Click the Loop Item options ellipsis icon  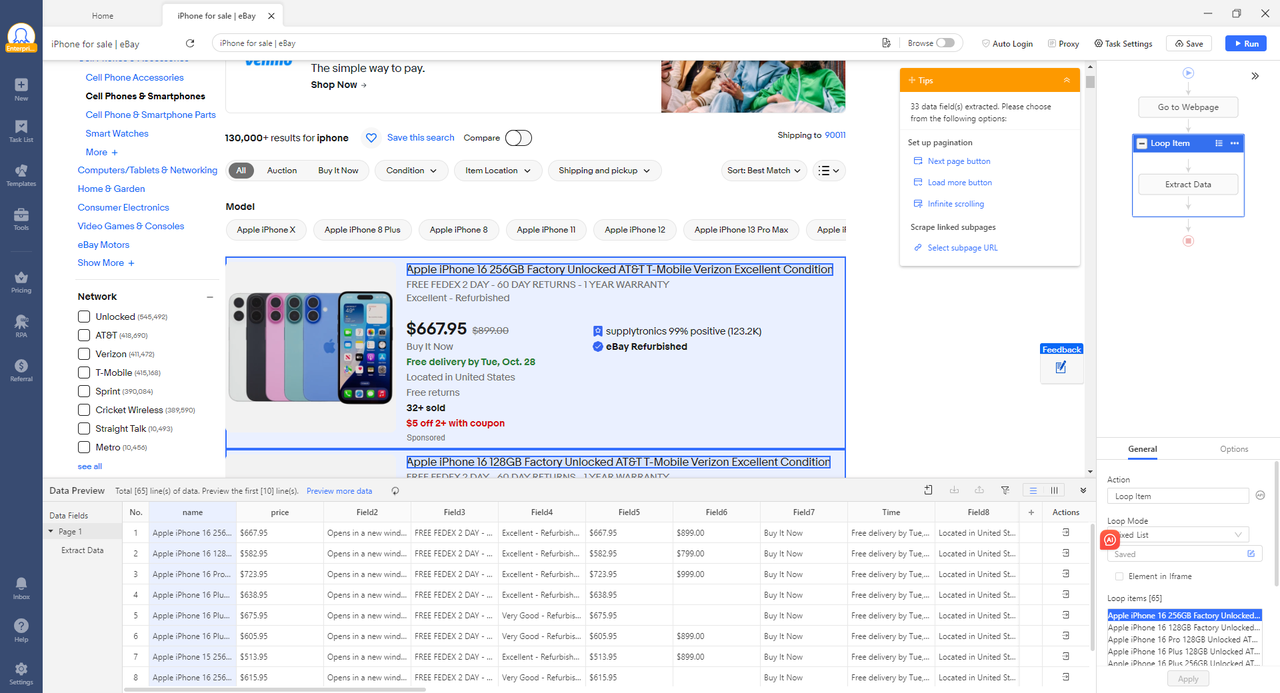click(1234, 143)
